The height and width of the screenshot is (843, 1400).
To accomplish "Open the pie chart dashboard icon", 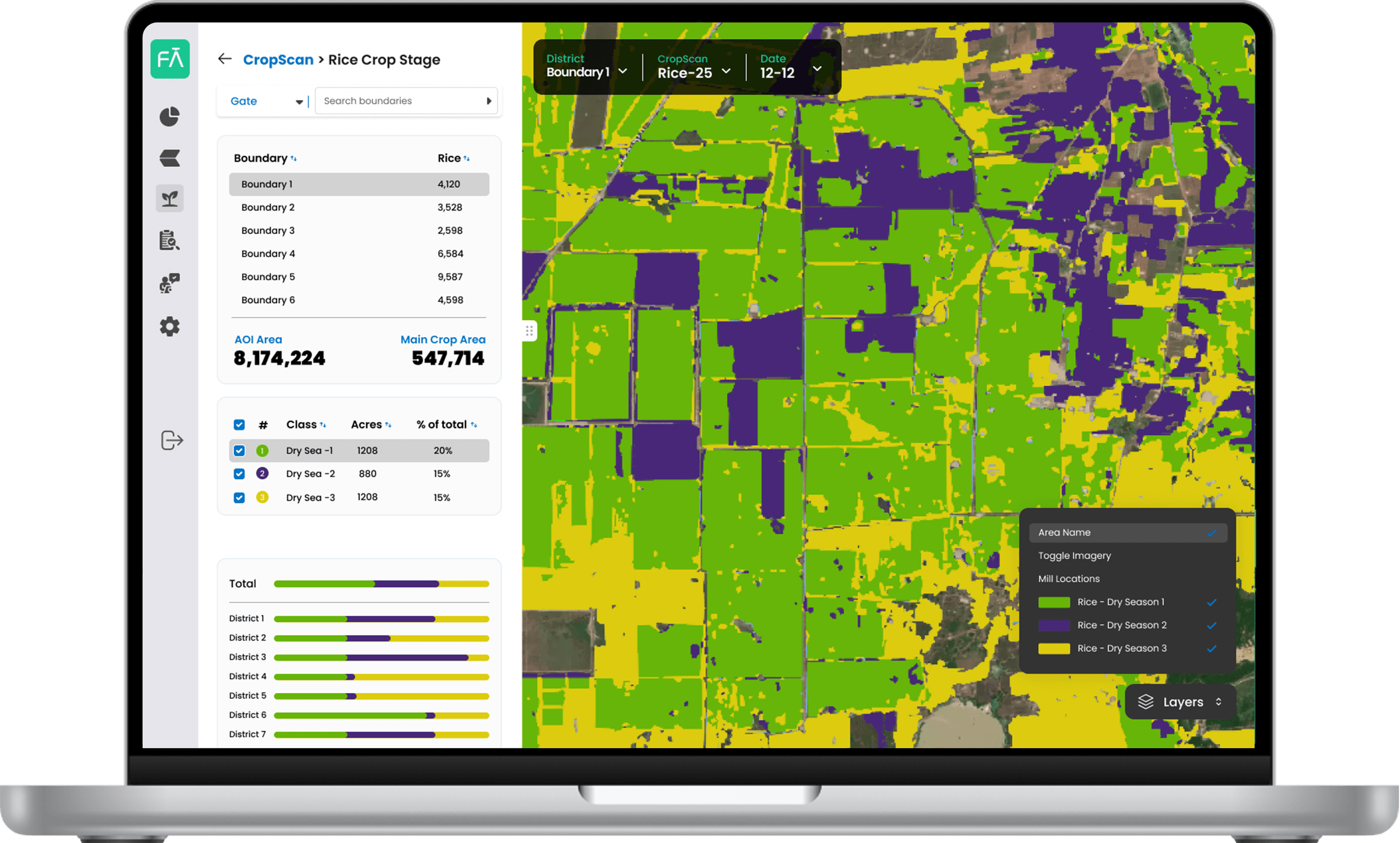I will tap(169, 116).
